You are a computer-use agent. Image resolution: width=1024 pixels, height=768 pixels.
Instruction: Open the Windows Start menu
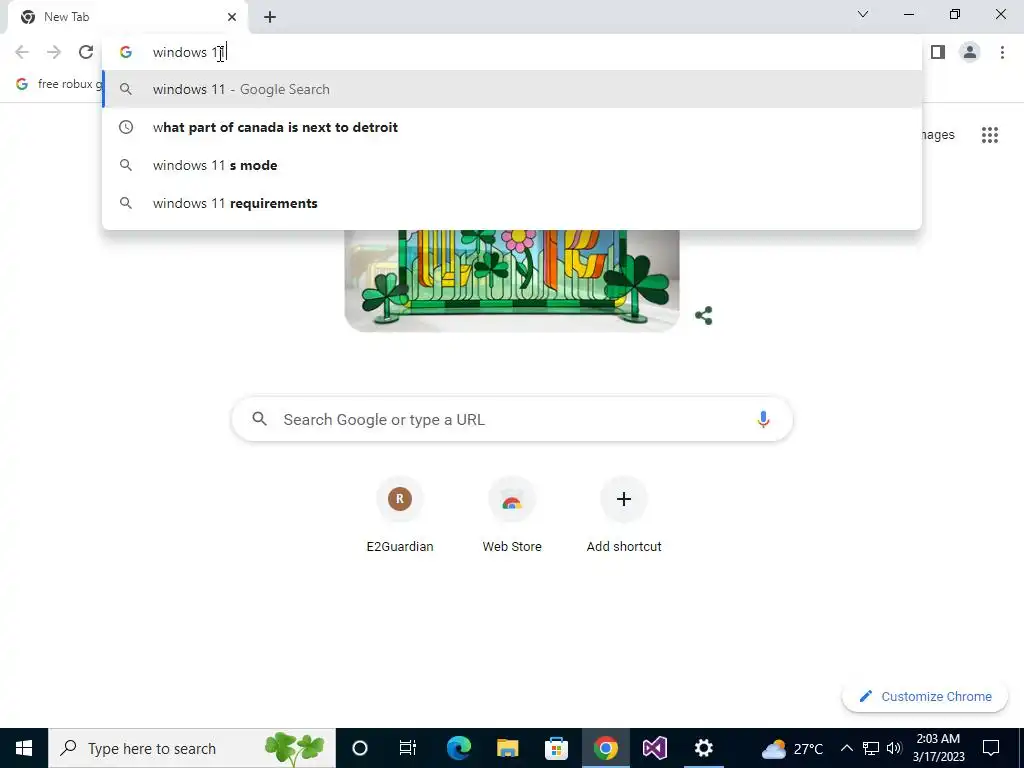pyautogui.click(x=24, y=748)
